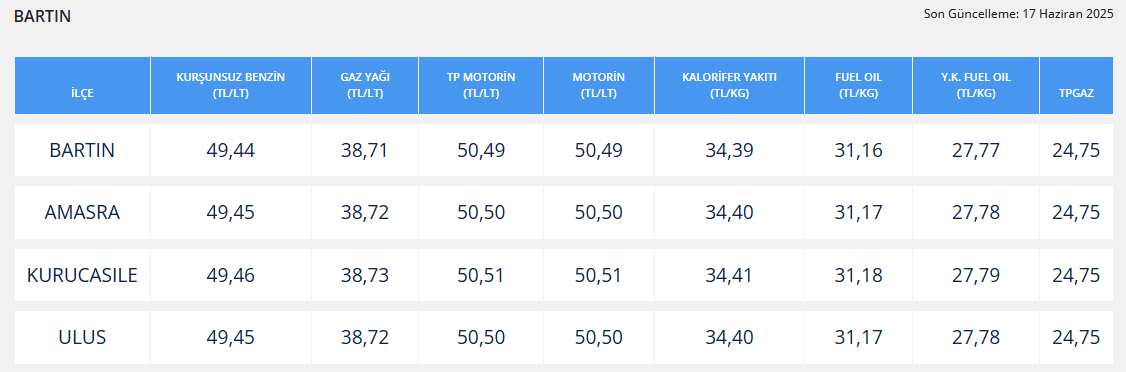Click the GAZ YAĞI column header
The width and height of the screenshot is (1126, 372).
(x=365, y=85)
